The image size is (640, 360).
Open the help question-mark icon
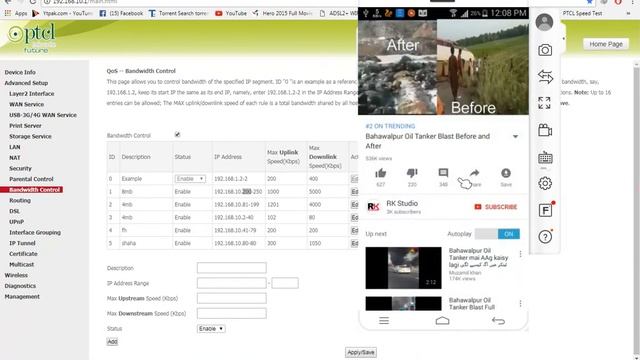tap(545, 237)
